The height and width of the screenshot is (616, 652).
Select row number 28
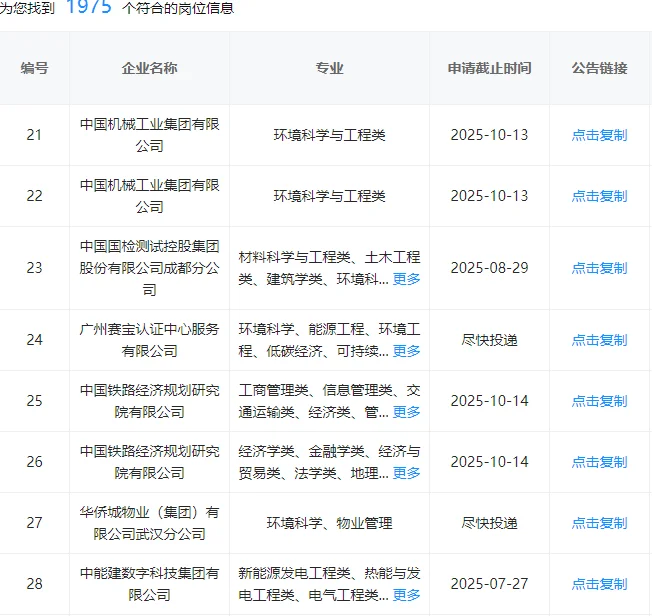click(x=35, y=584)
